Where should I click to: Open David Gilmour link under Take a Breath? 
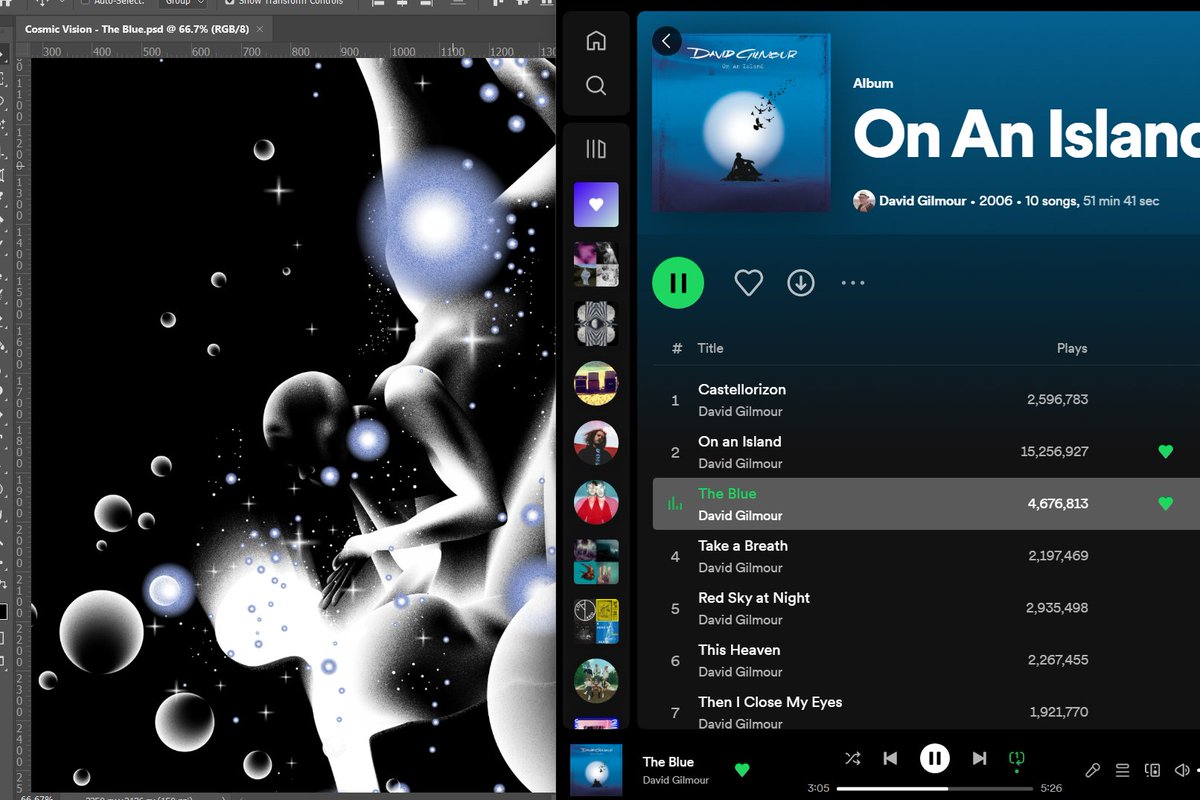pos(740,567)
